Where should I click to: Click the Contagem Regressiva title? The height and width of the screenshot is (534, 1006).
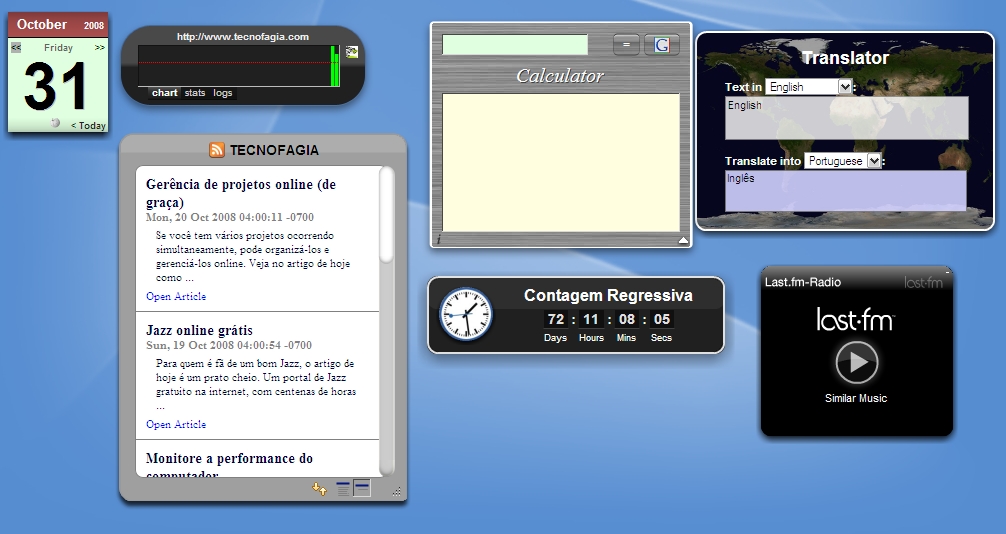pos(608,295)
